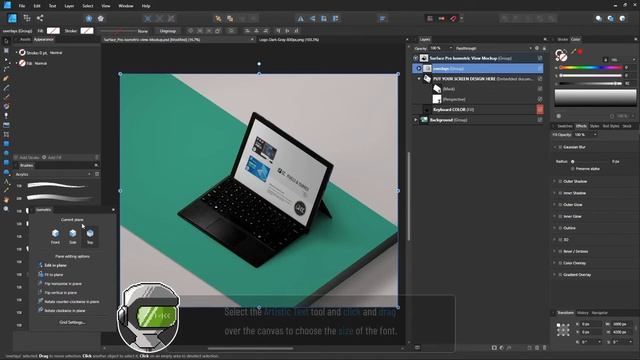The image size is (640, 360).
Task: Click the Flip Horizontal toolbar icon
Action: pyautogui.click(x=300, y=18)
